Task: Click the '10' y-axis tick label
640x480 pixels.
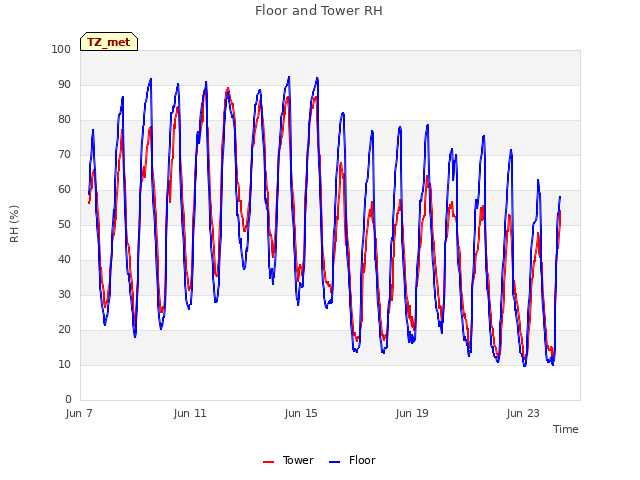Action: tap(64, 365)
